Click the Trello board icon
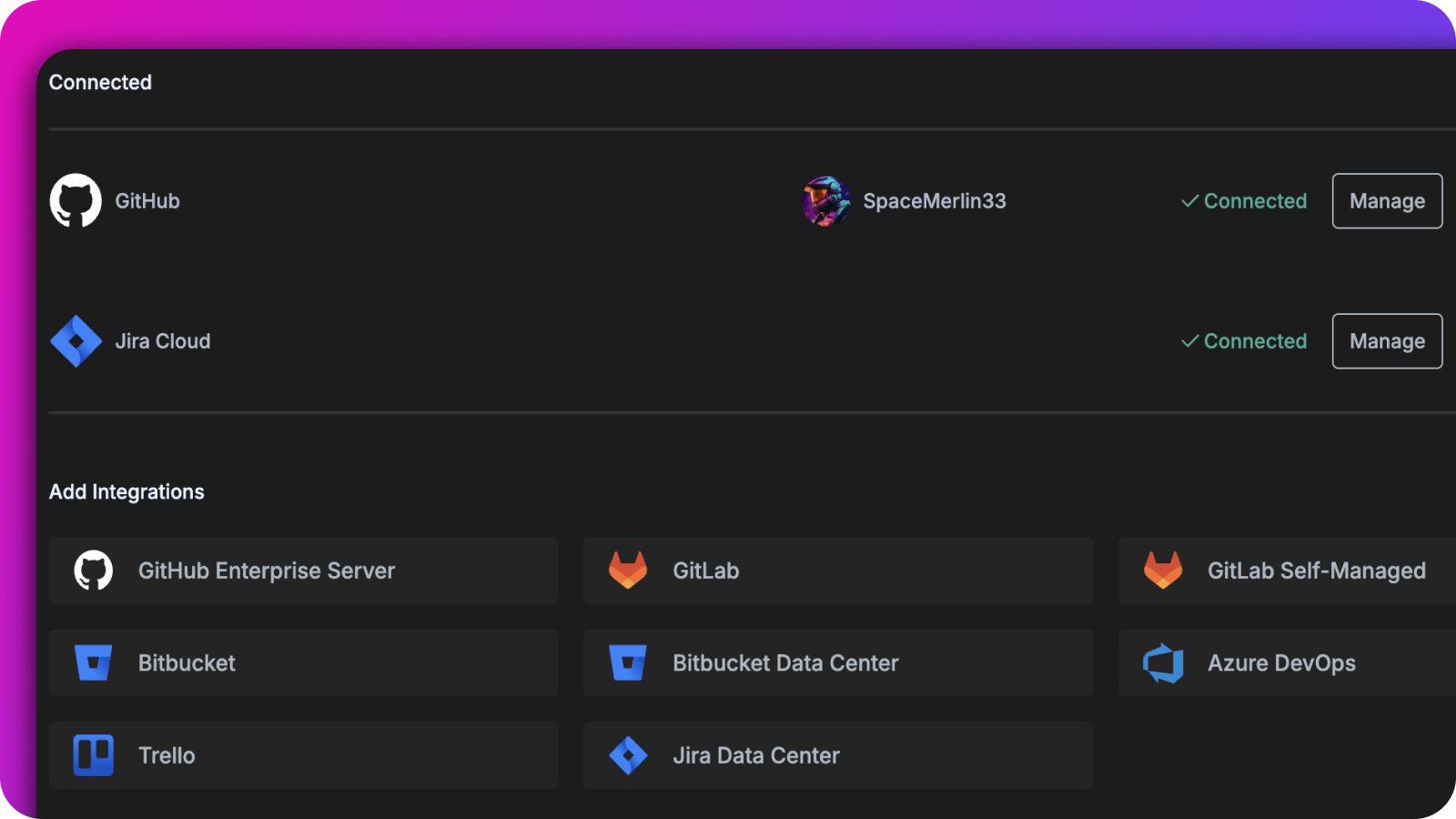This screenshot has width=1456, height=819. point(94,755)
